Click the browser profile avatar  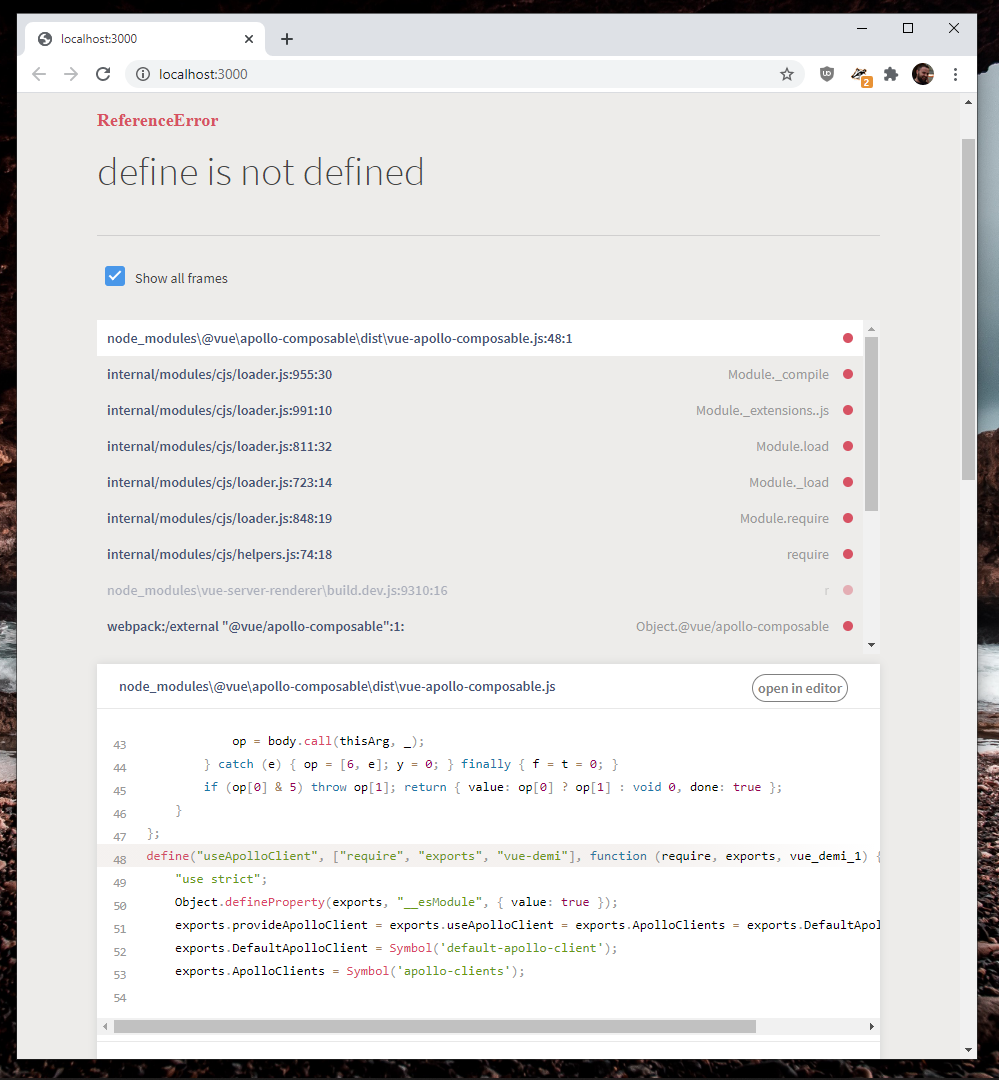(922, 74)
